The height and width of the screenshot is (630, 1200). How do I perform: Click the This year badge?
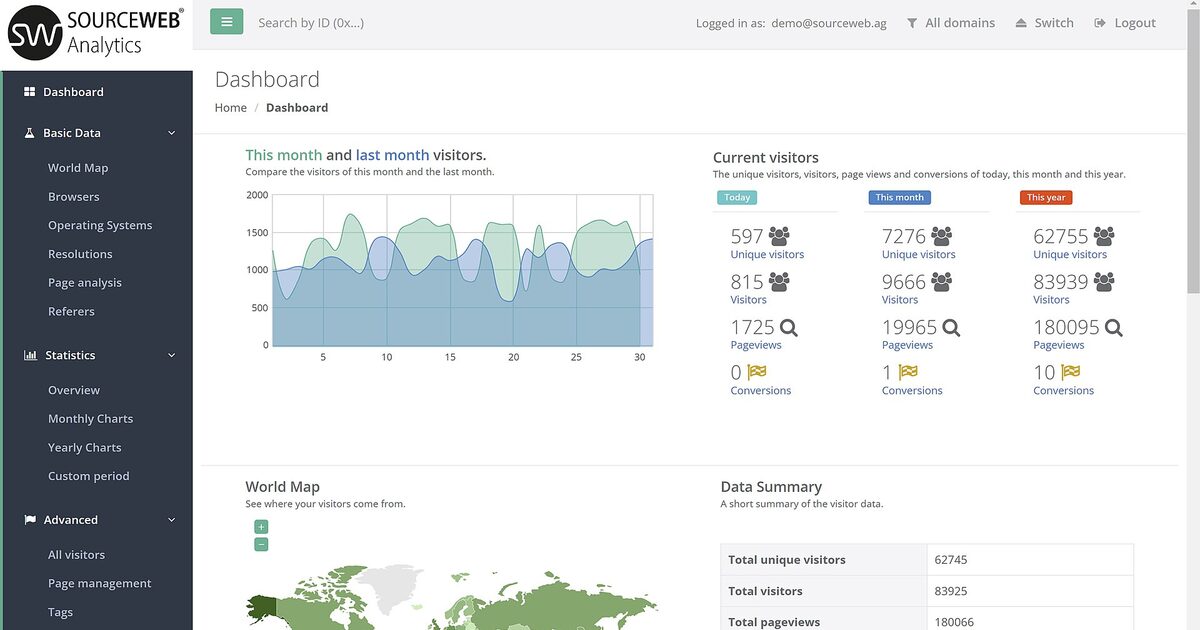coord(1046,198)
